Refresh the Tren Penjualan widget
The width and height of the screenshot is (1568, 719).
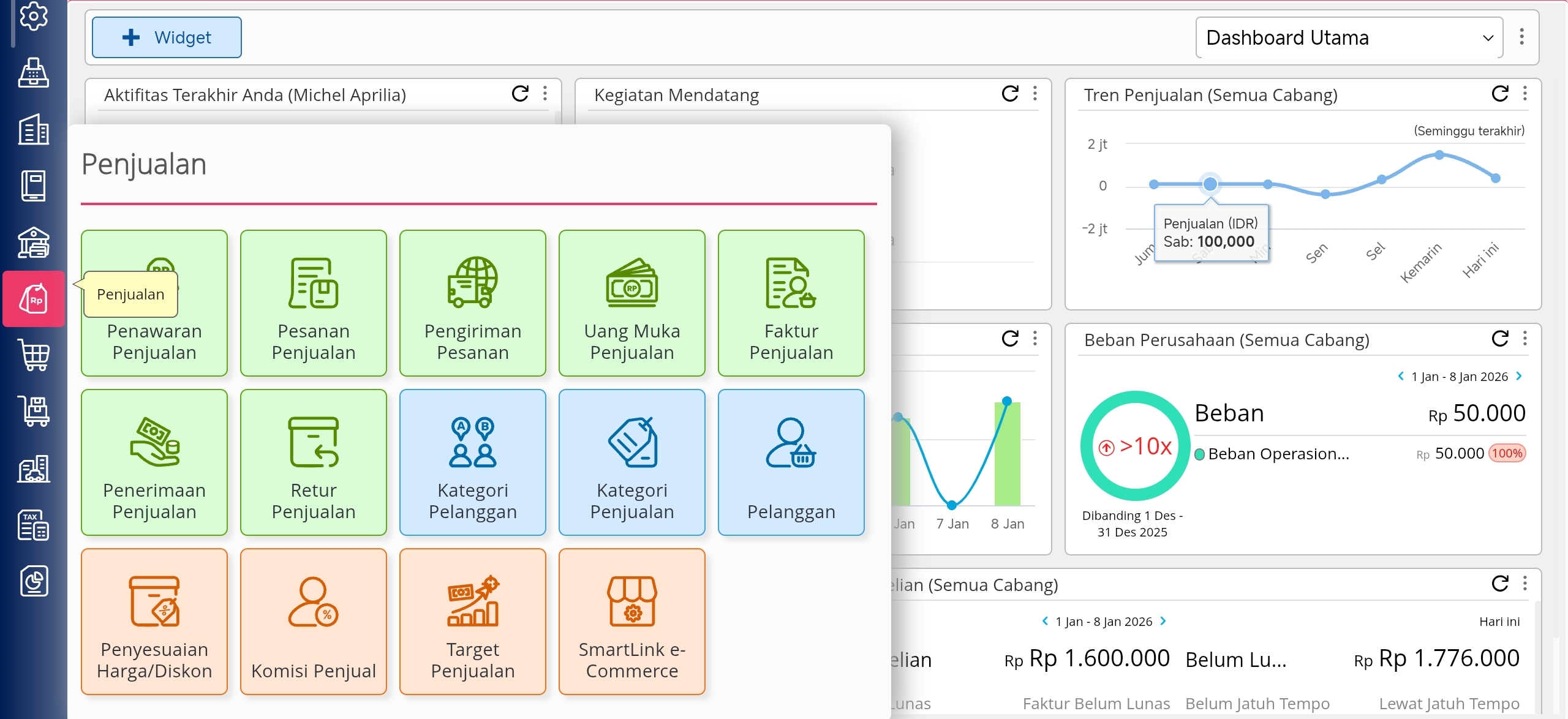coord(1500,94)
